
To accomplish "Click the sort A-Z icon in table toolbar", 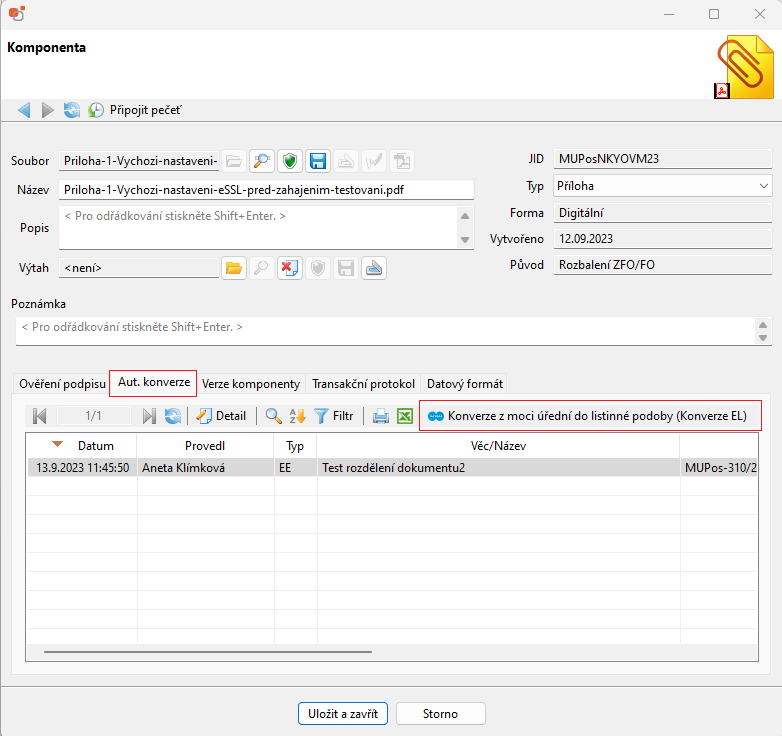I will (x=298, y=416).
